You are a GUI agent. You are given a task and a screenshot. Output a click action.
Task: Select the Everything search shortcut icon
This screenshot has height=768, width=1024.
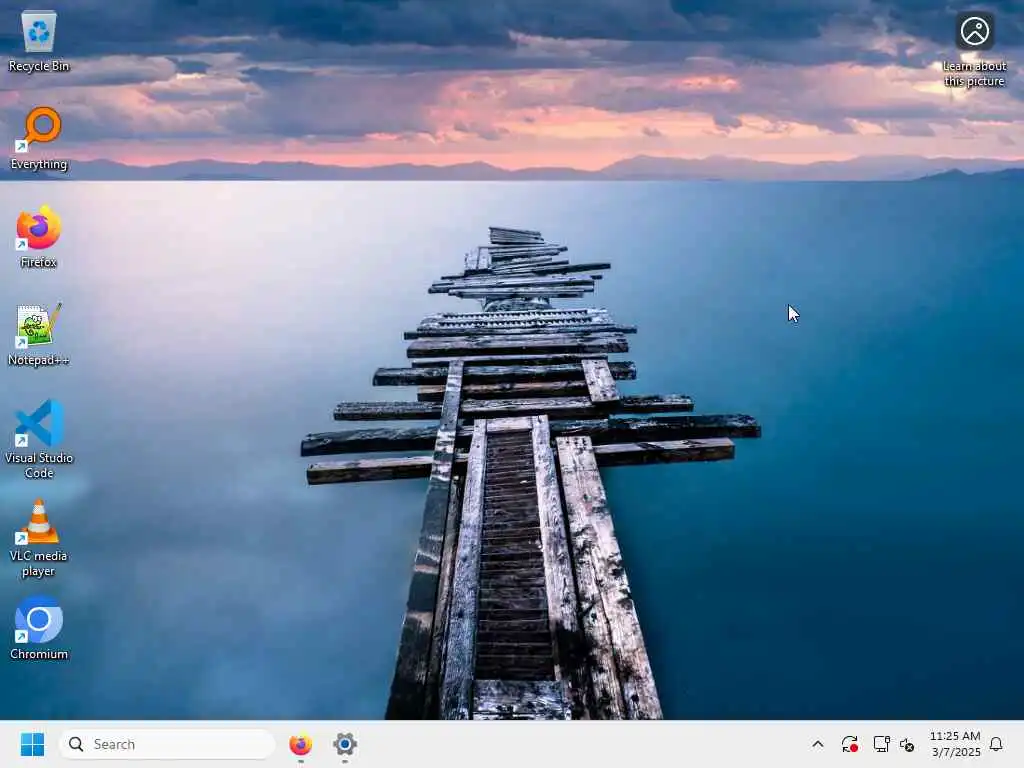pos(39,138)
